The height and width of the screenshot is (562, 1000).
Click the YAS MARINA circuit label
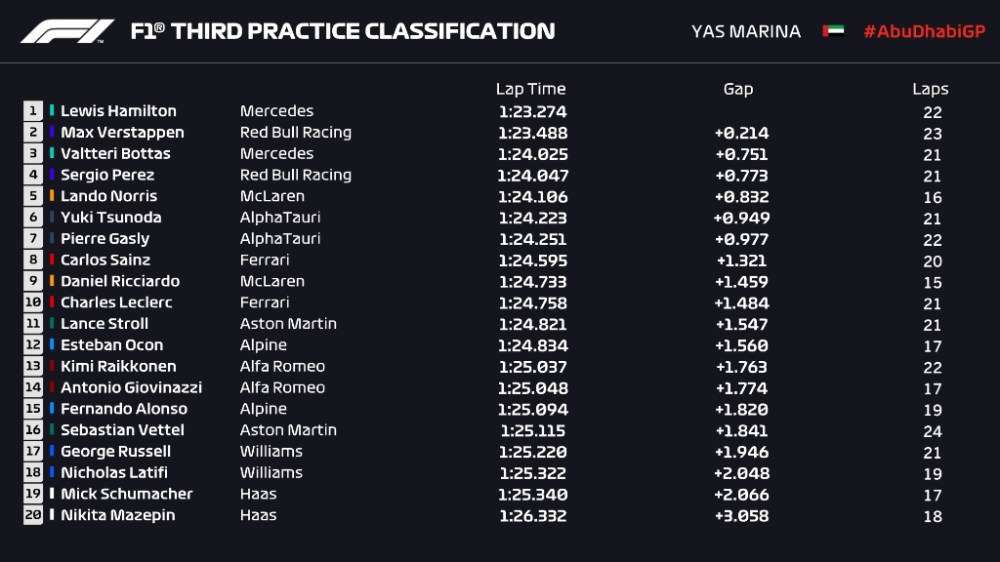746,31
